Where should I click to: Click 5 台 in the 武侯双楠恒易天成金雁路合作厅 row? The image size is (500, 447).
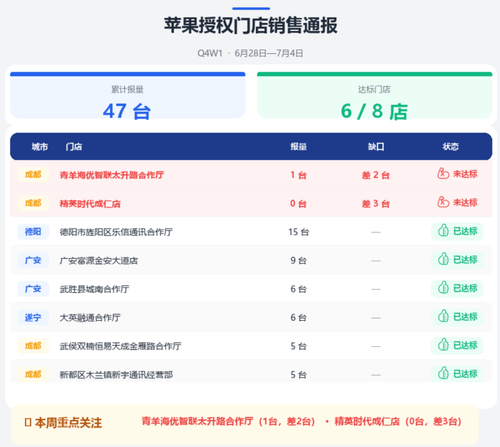tap(298, 346)
